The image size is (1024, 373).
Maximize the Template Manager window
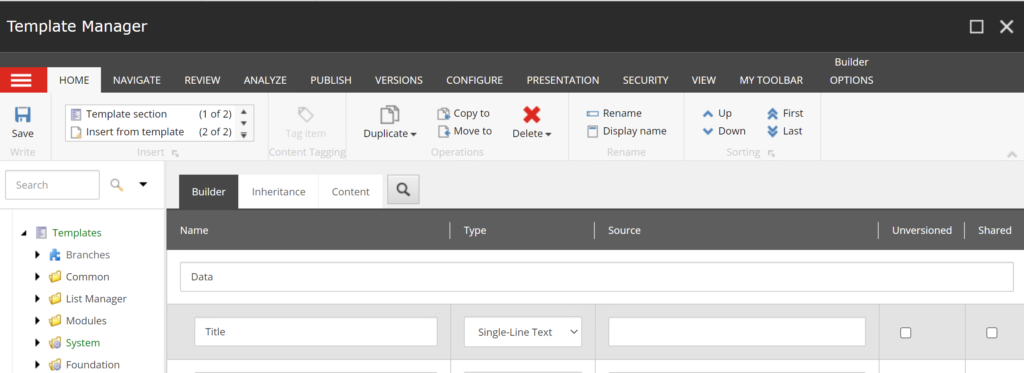pyautogui.click(x=976, y=26)
